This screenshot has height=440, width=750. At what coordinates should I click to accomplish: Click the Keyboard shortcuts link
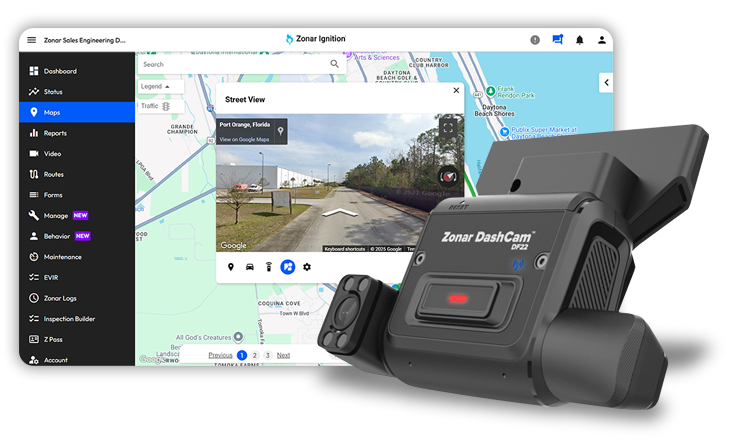pos(345,249)
